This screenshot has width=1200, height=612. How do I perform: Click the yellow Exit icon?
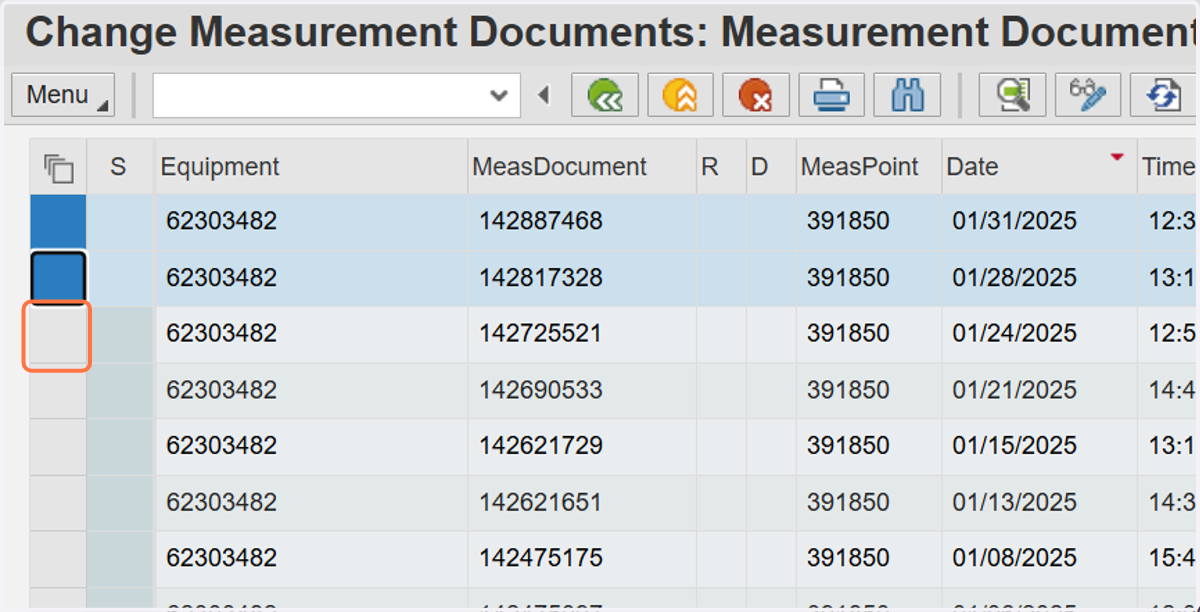coord(681,96)
